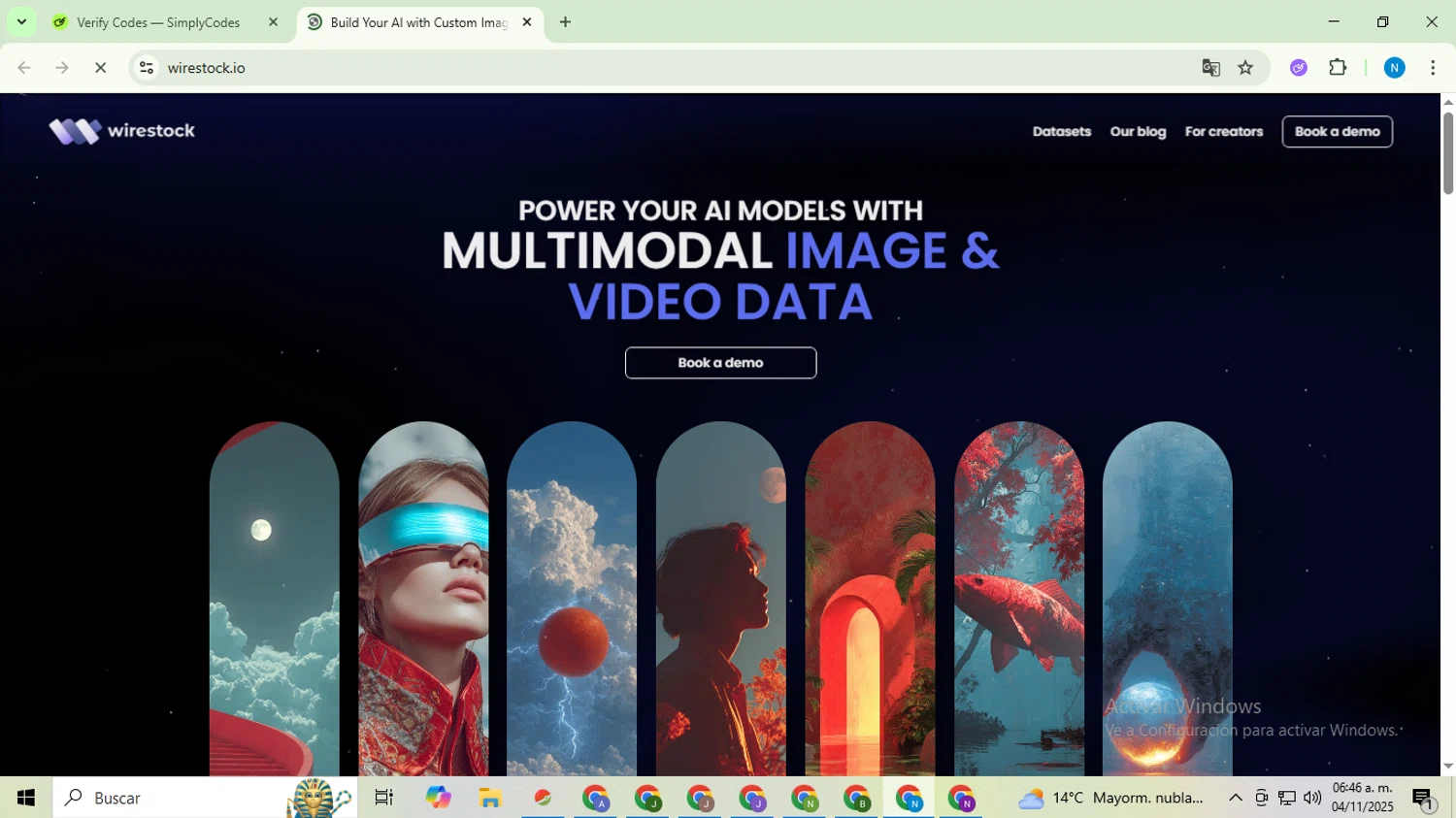Open network settings tray icon
Image resolution: width=1456 pixels, height=818 pixels.
pyautogui.click(x=1287, y=798)
